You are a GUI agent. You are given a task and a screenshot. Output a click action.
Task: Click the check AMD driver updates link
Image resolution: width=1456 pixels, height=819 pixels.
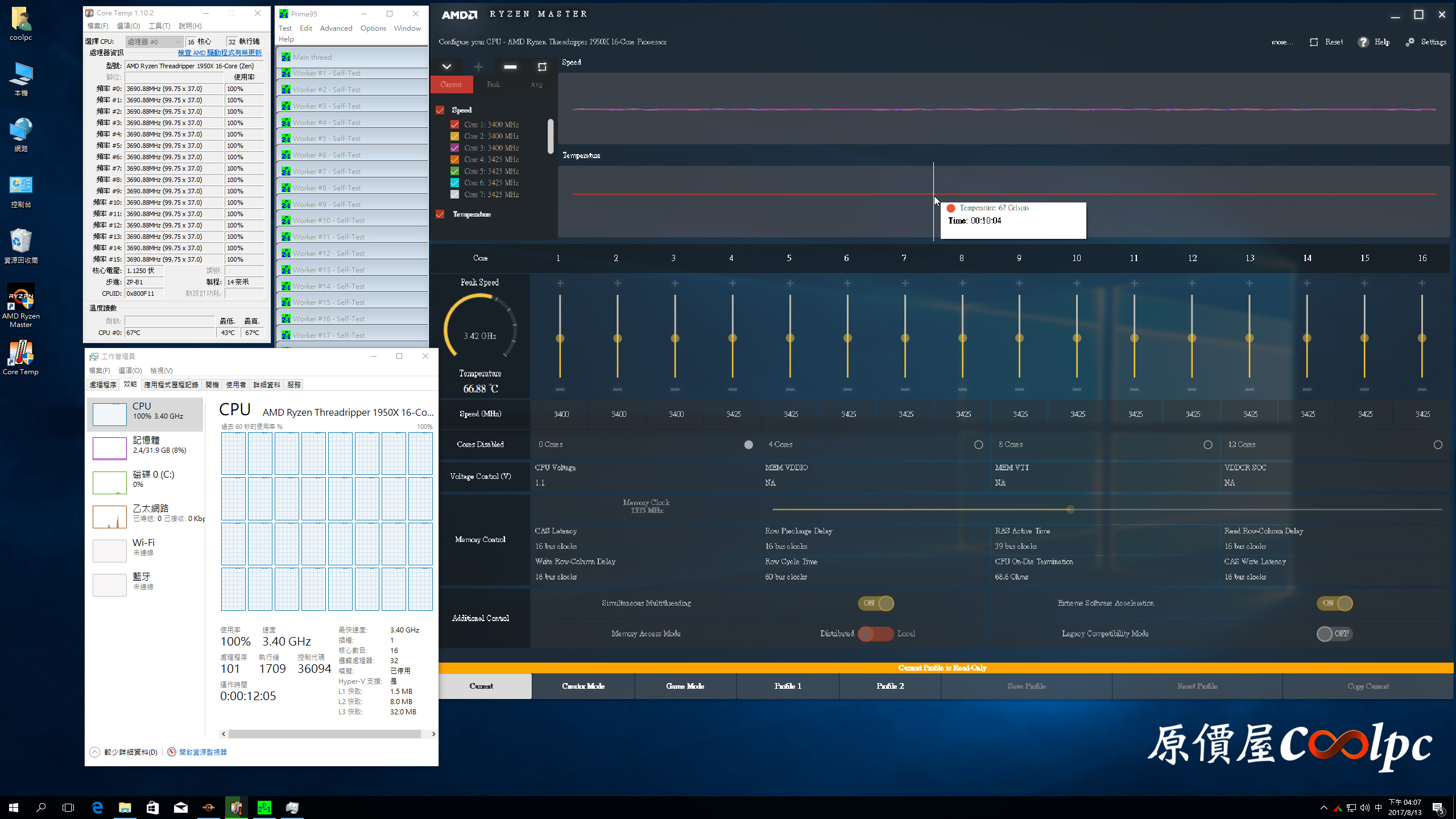tap(220, 52)
